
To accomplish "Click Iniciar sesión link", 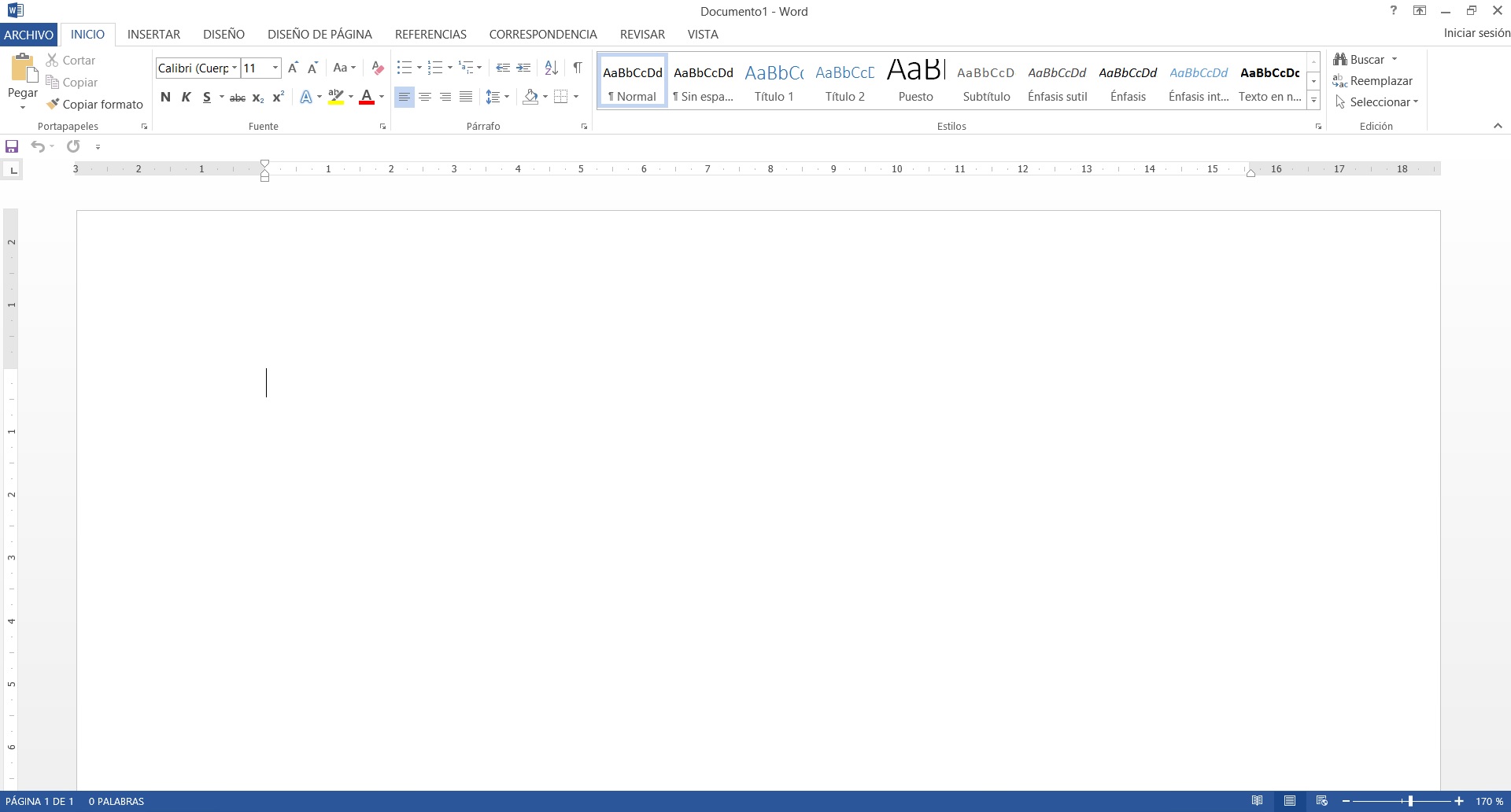I will tap(1476, 33).
